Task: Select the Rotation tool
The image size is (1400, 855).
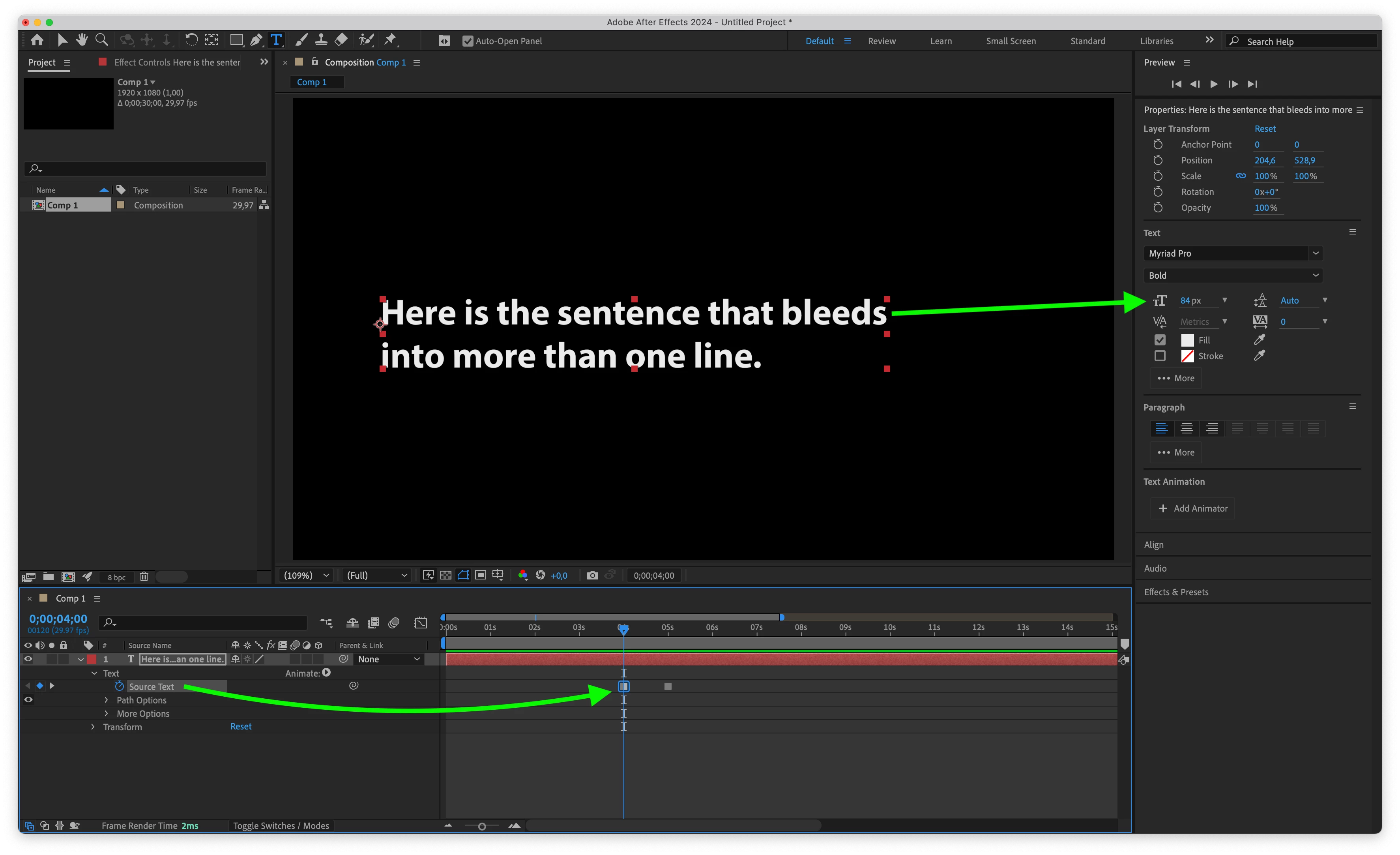Action: [x=191, y=40]
